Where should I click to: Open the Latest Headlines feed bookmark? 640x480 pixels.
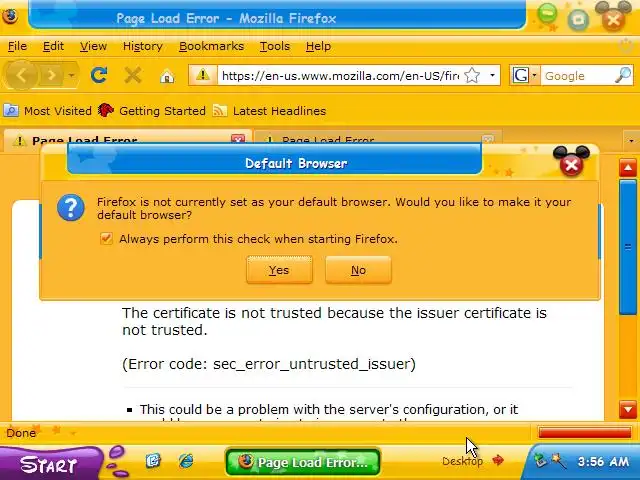269,111
